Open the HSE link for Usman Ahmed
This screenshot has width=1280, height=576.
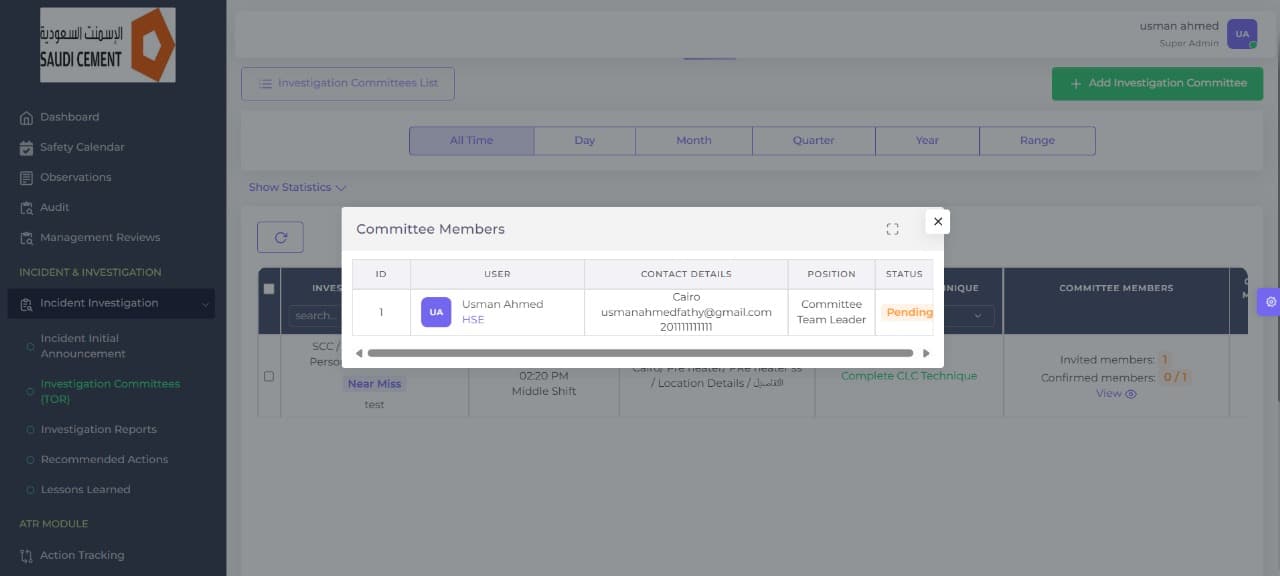point(471,319)
